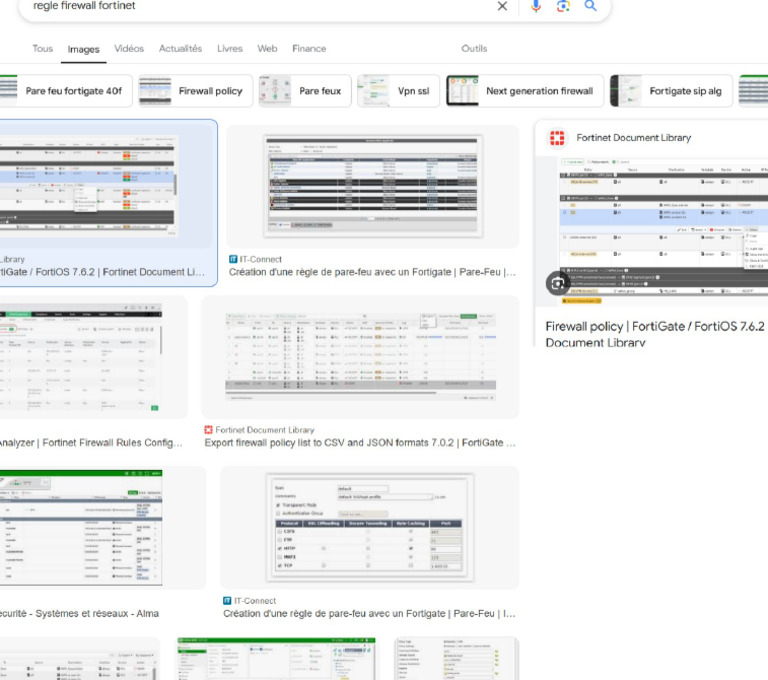
Task: Select the Firewall policy suggestion chip
Action: coord(195,91)
